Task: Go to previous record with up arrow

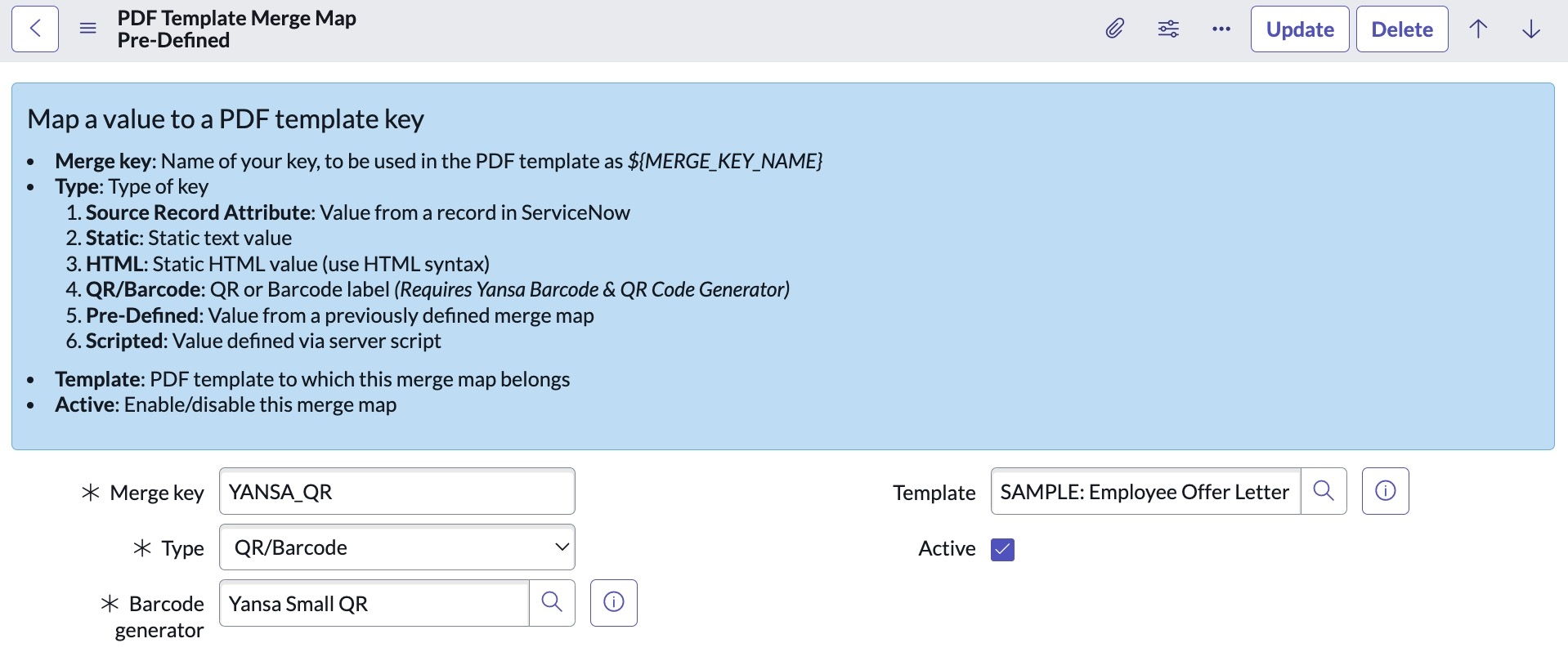Action: [1478, 29]
